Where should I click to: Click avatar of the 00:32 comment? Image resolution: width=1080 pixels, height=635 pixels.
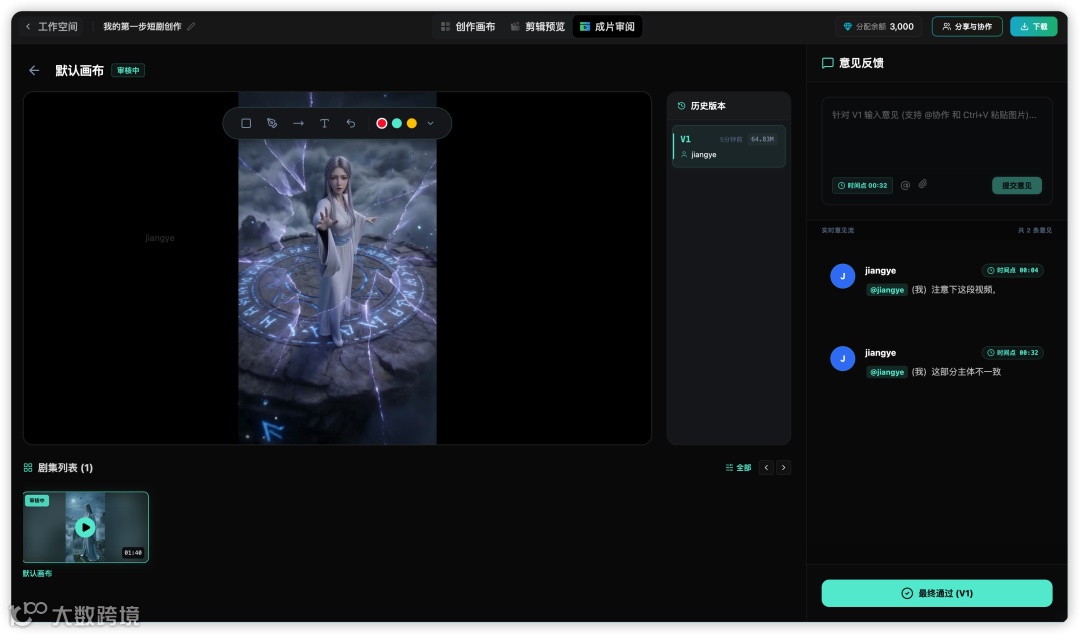pyautogui.click(x=842, y=359)
